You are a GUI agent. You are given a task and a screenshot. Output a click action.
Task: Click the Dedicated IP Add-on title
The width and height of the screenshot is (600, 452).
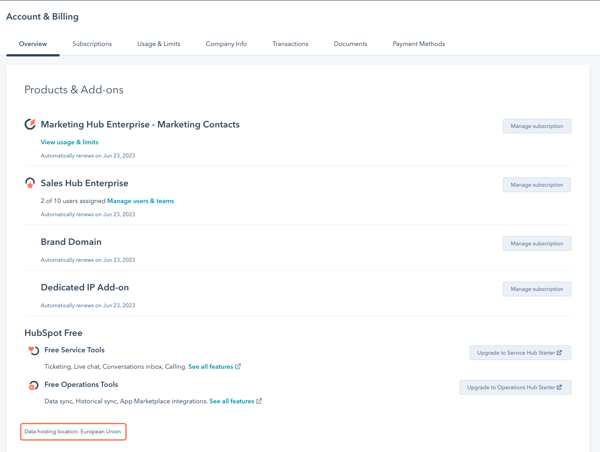pos(85,287)
